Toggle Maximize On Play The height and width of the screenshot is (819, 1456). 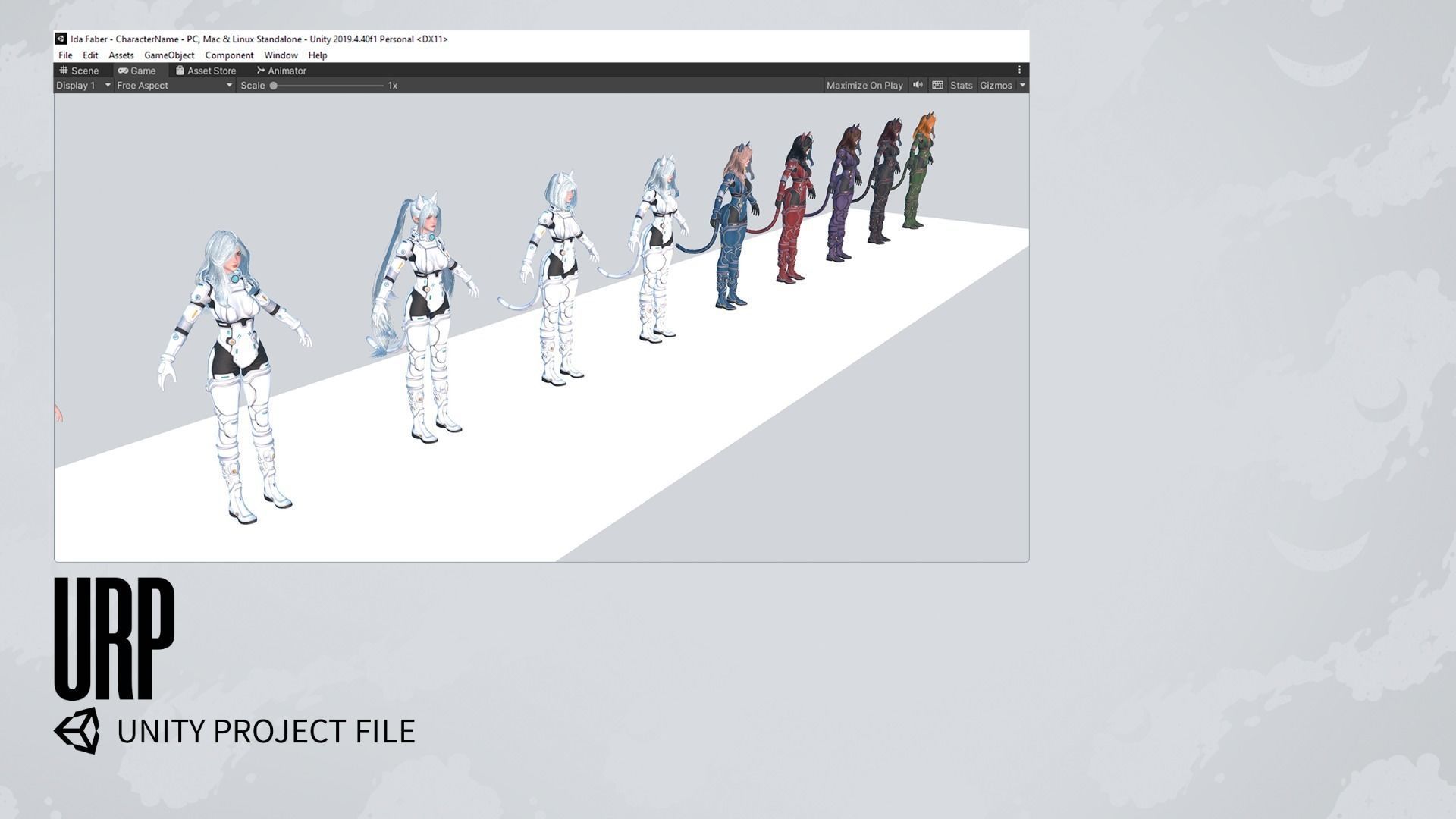tap(864, 86)
